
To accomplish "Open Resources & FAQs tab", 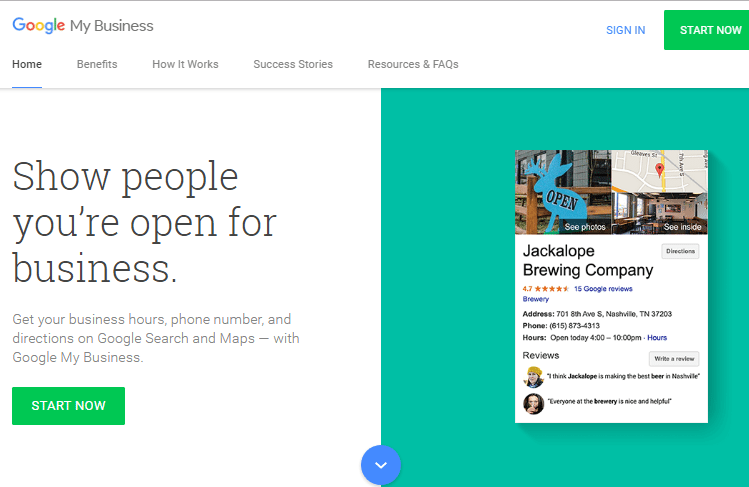I will pyautogui.click(x=413, y=64).
